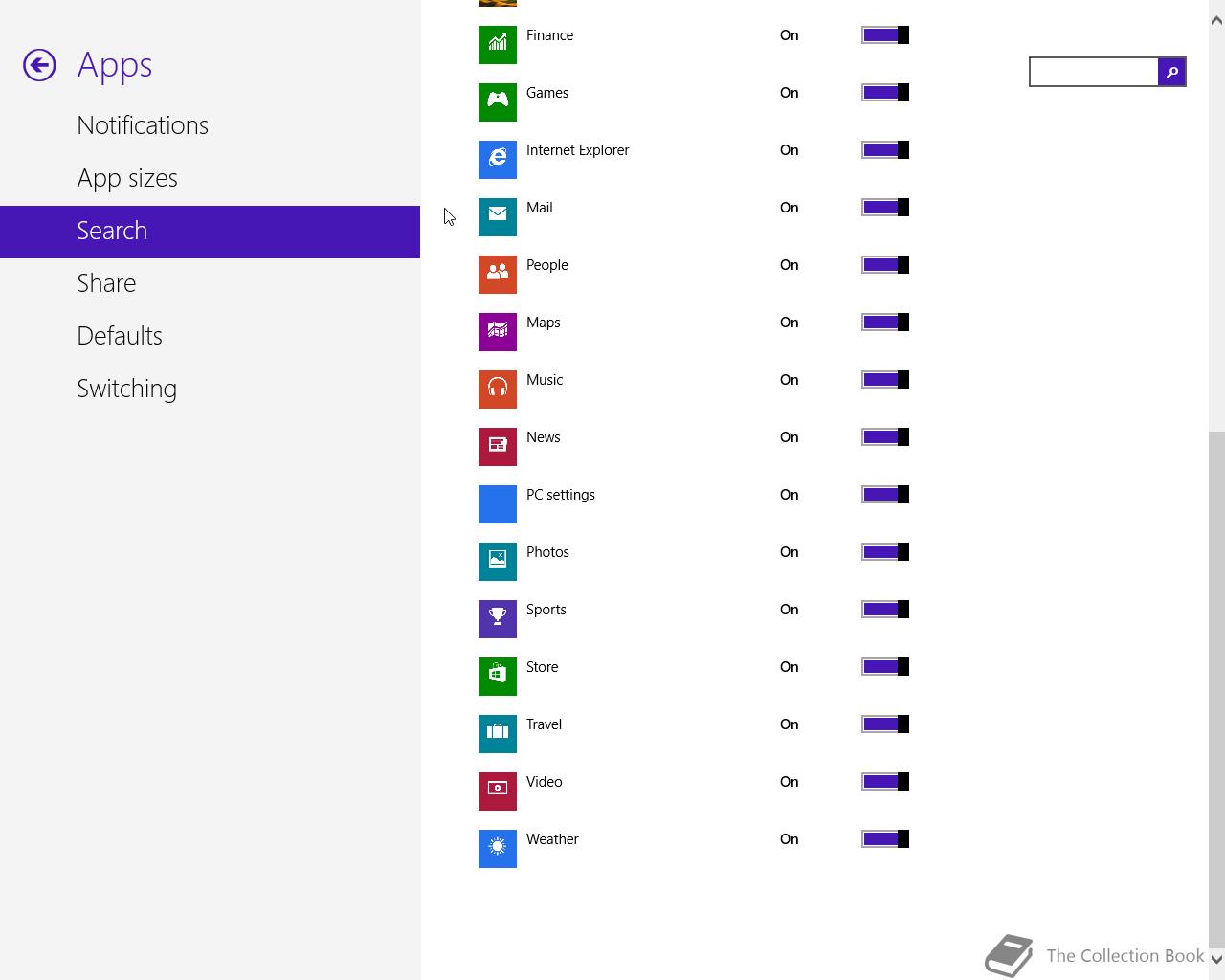Click the Finance app icon
The image size is (1225, 980).
click(x=498, y=45)
